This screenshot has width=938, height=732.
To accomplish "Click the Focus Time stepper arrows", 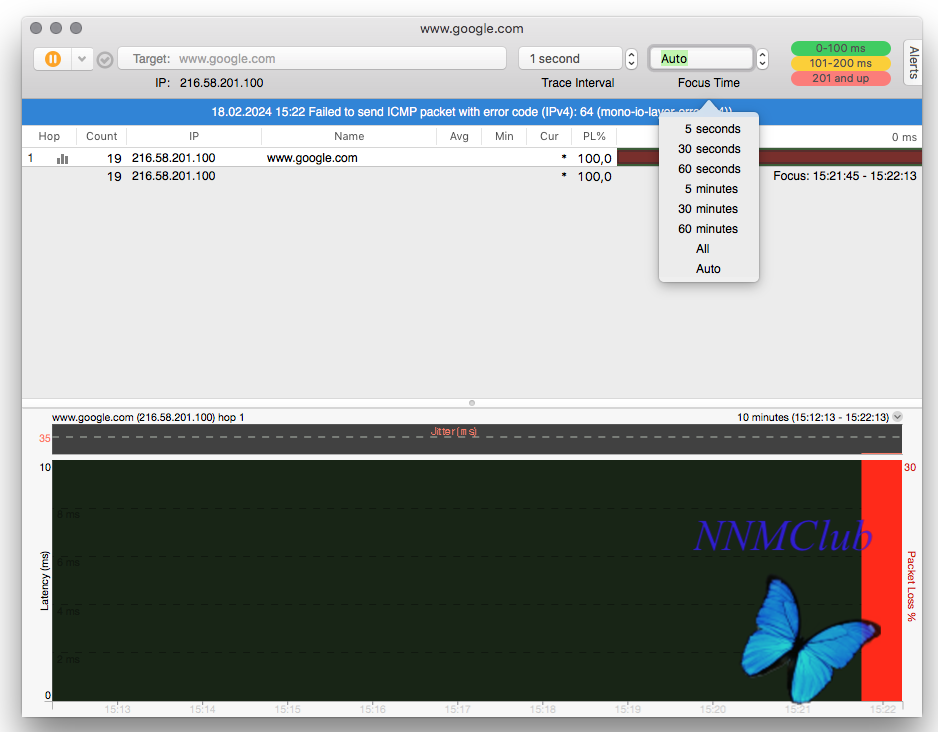I will click(762, 59).
